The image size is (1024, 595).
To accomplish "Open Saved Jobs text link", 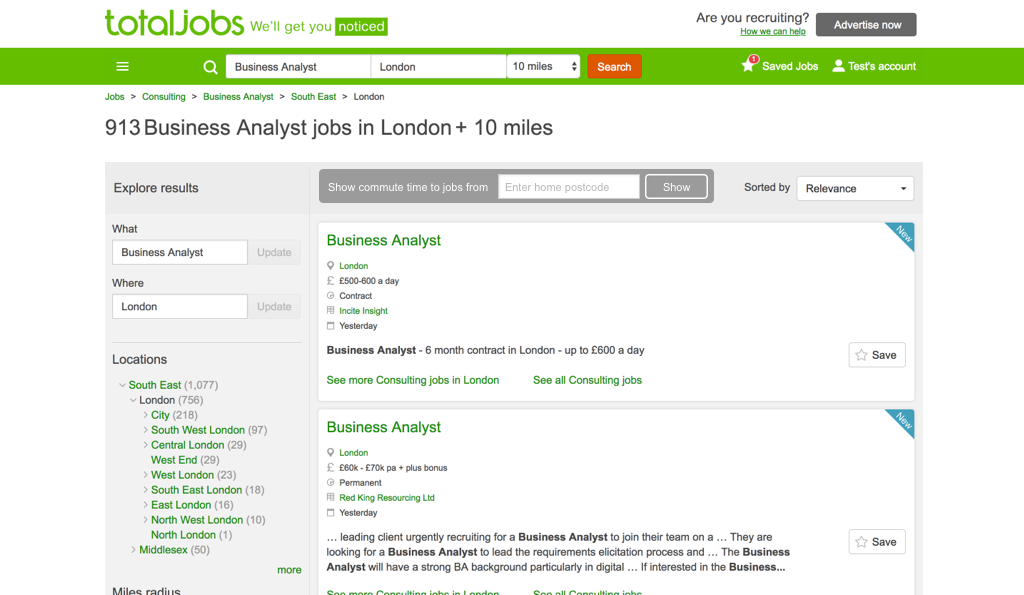I will (790, 66).
